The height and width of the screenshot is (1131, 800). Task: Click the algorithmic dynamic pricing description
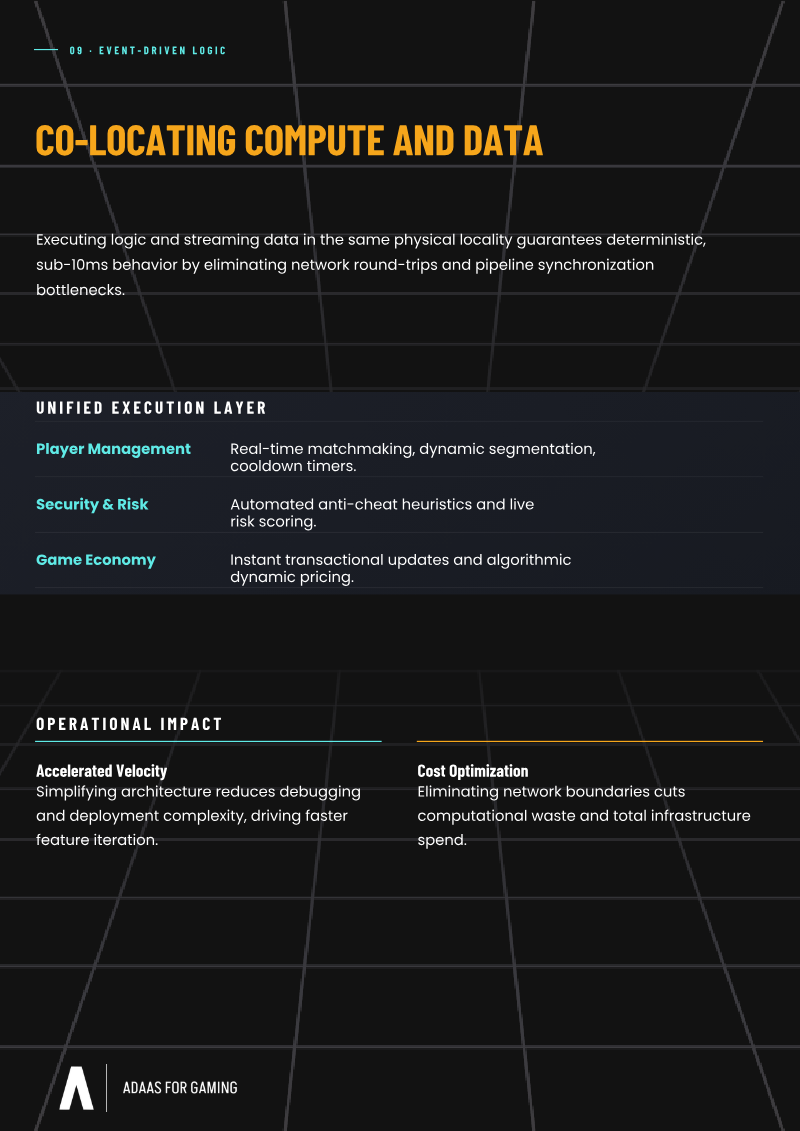click(400, 568)
